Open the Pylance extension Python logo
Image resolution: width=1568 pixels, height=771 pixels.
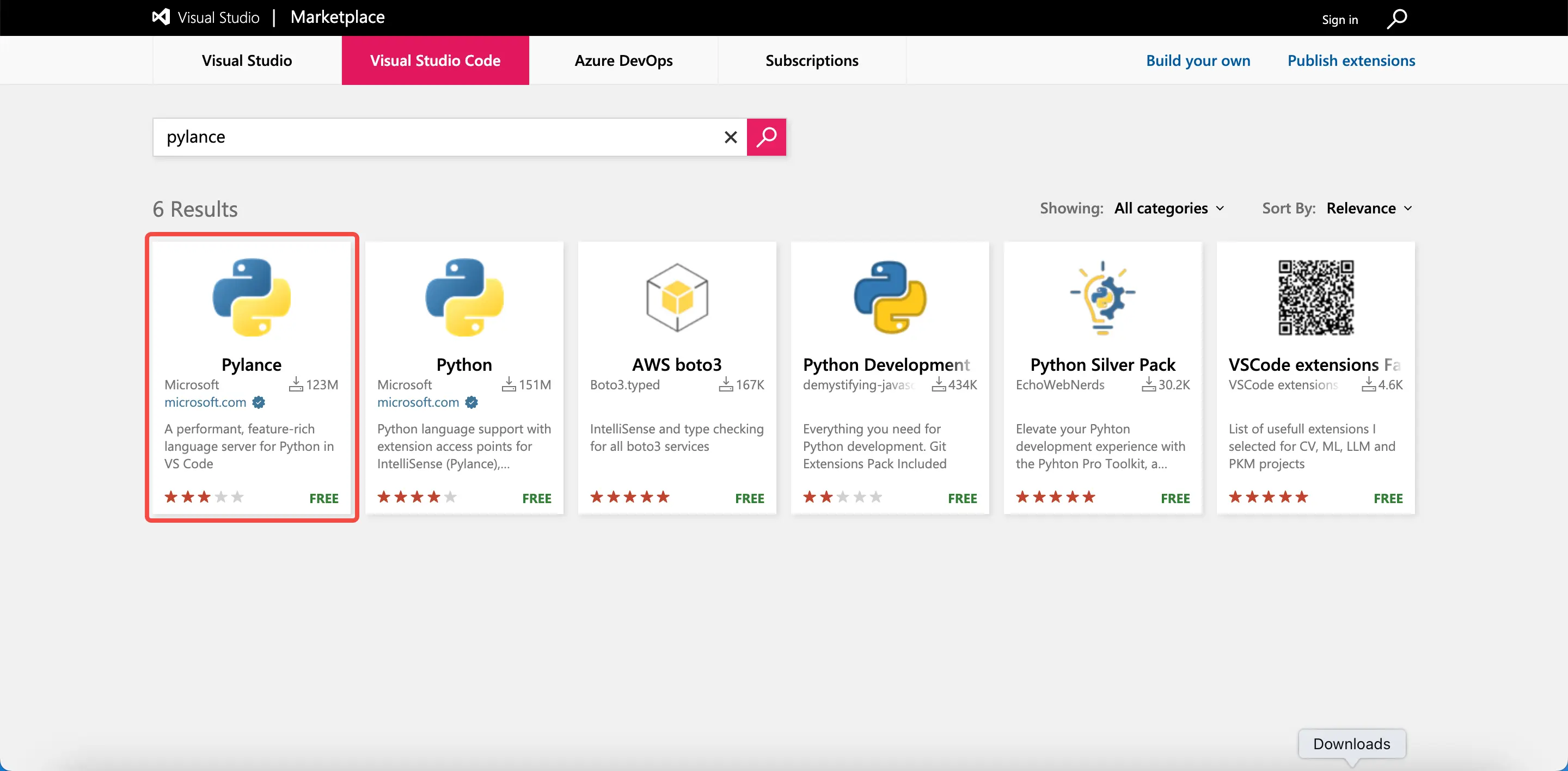[252, 297]
